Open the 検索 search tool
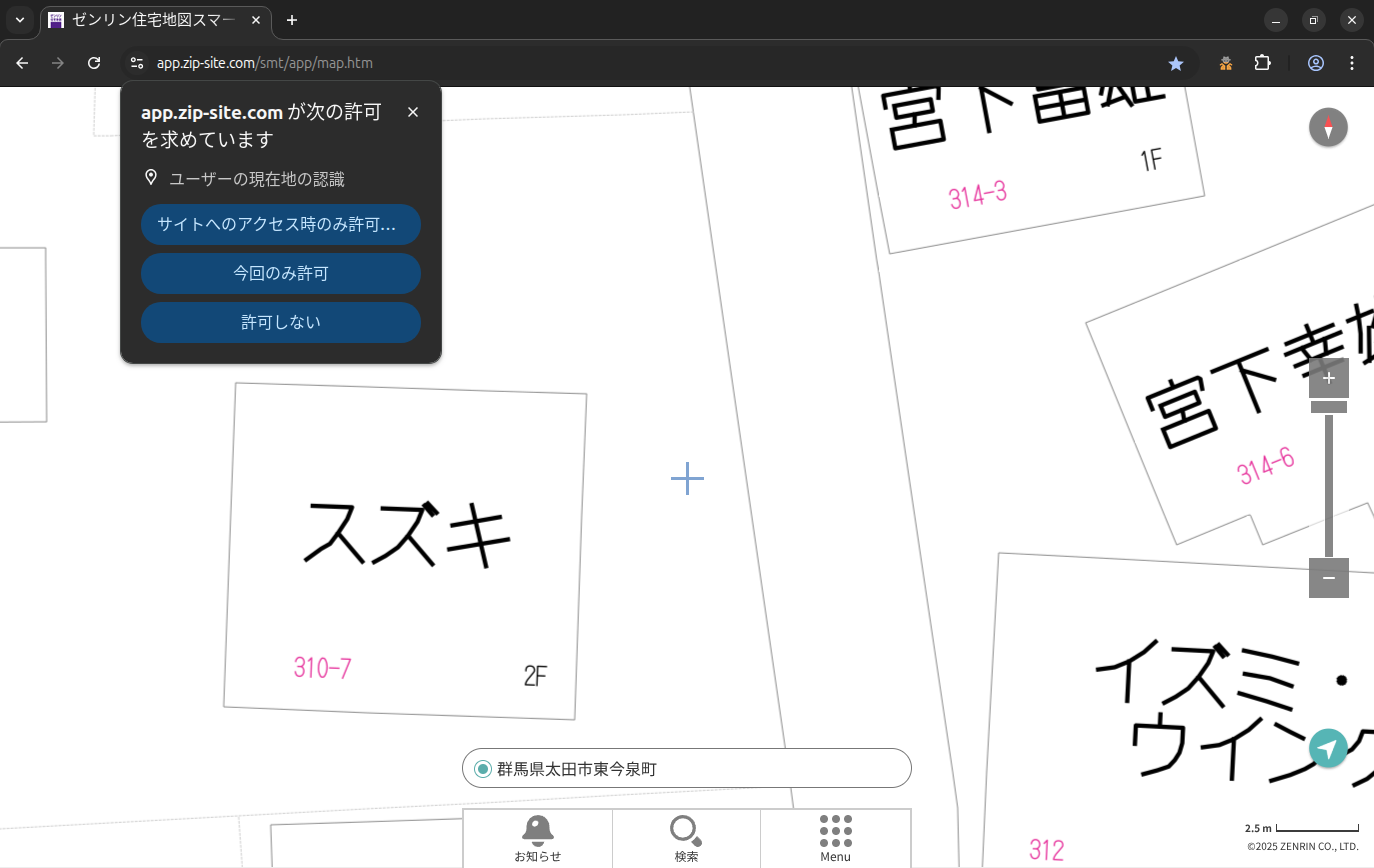The height and width of the screenshot is (868, 1374). 686,838
